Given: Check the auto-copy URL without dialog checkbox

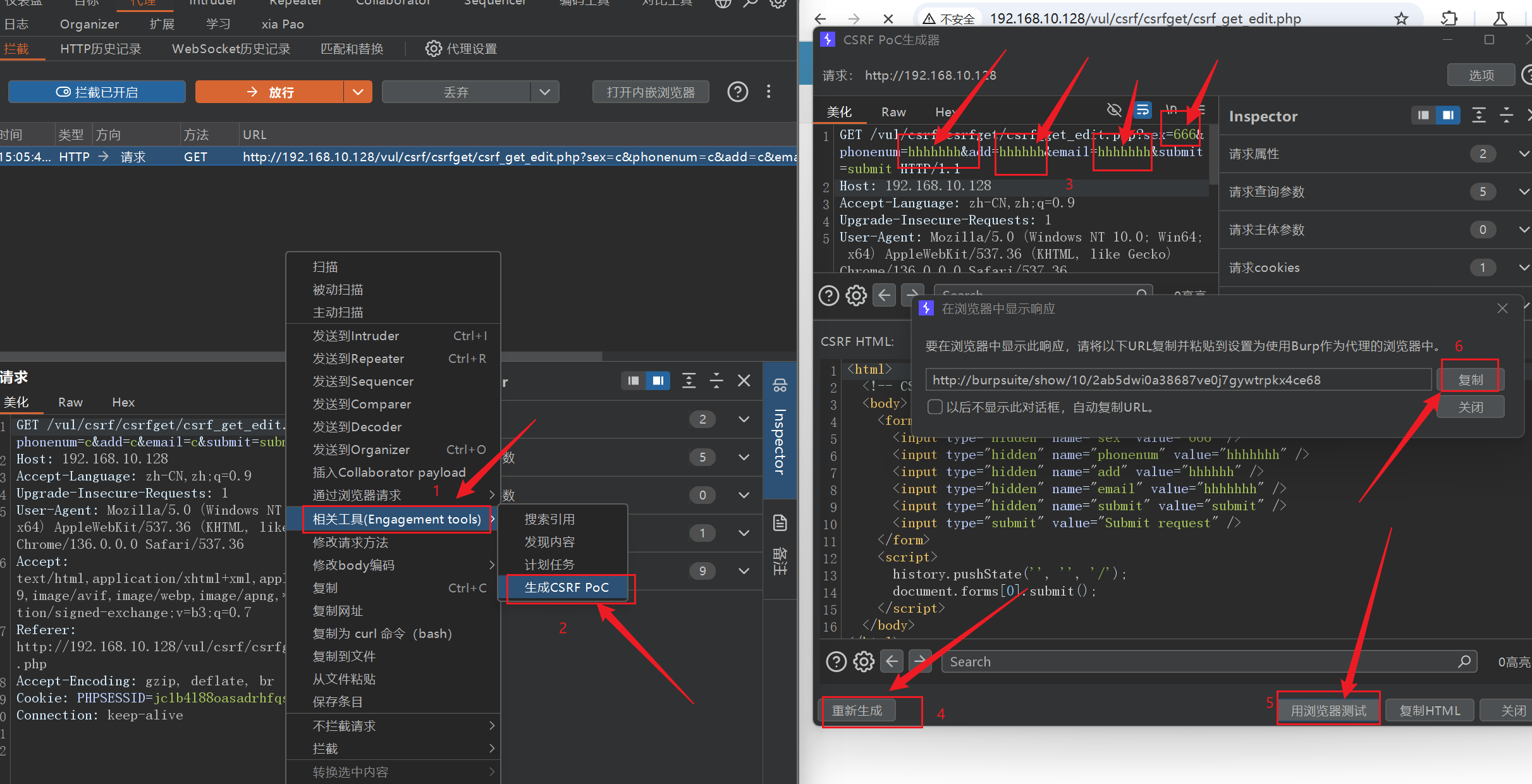Looking at the screenshot, I should tap(935, 407).
